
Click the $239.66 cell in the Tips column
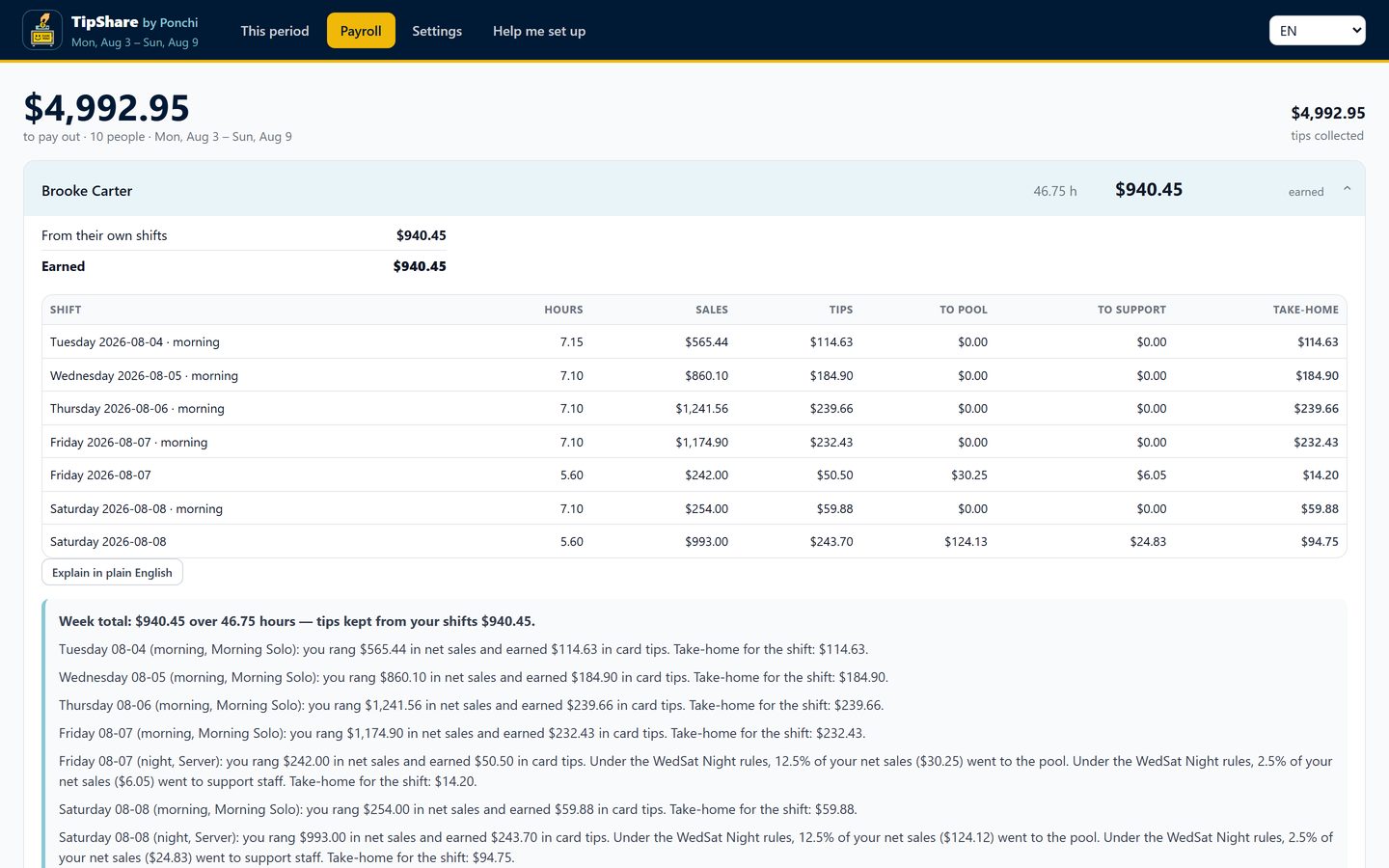pos(831,409)
